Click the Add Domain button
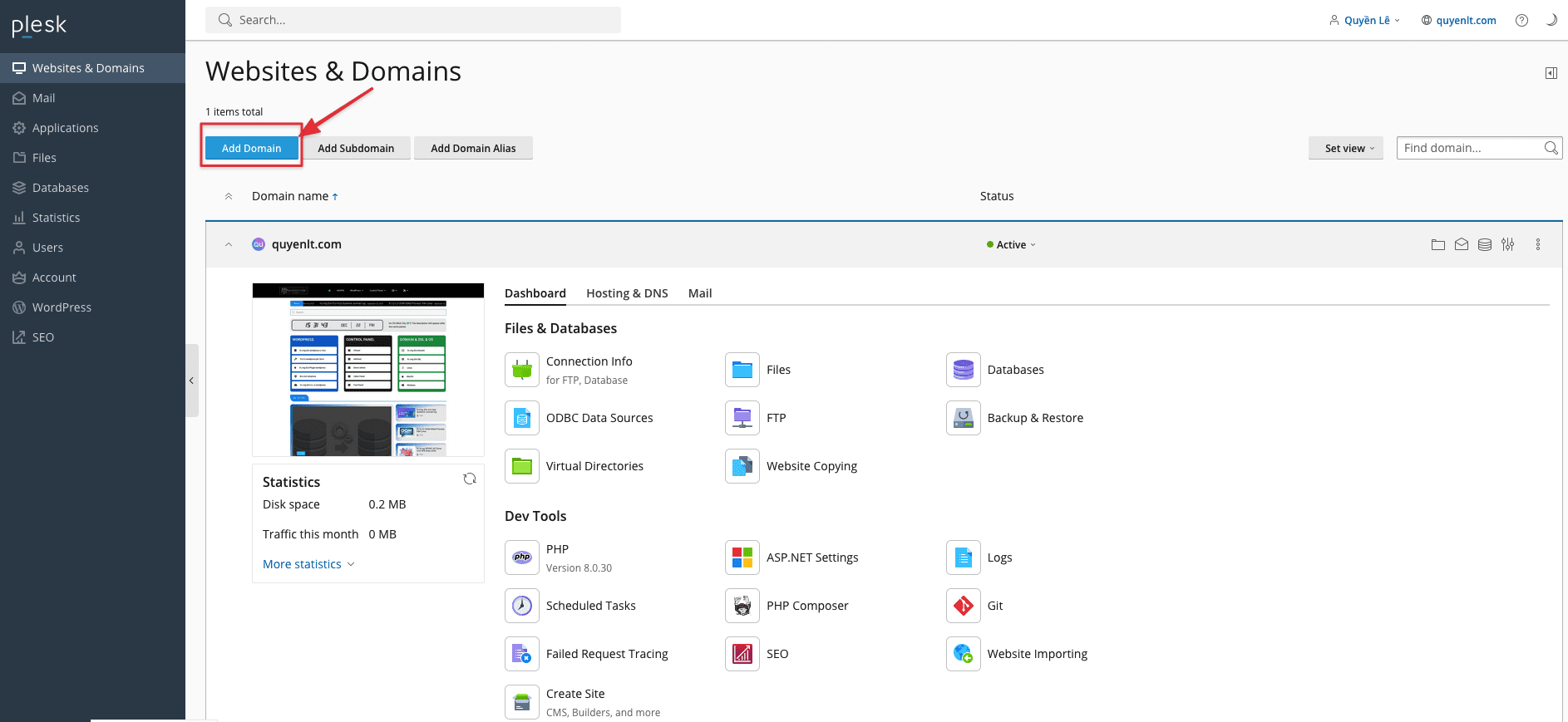This screenshot has height=722, width=1568. click(251, 148)
